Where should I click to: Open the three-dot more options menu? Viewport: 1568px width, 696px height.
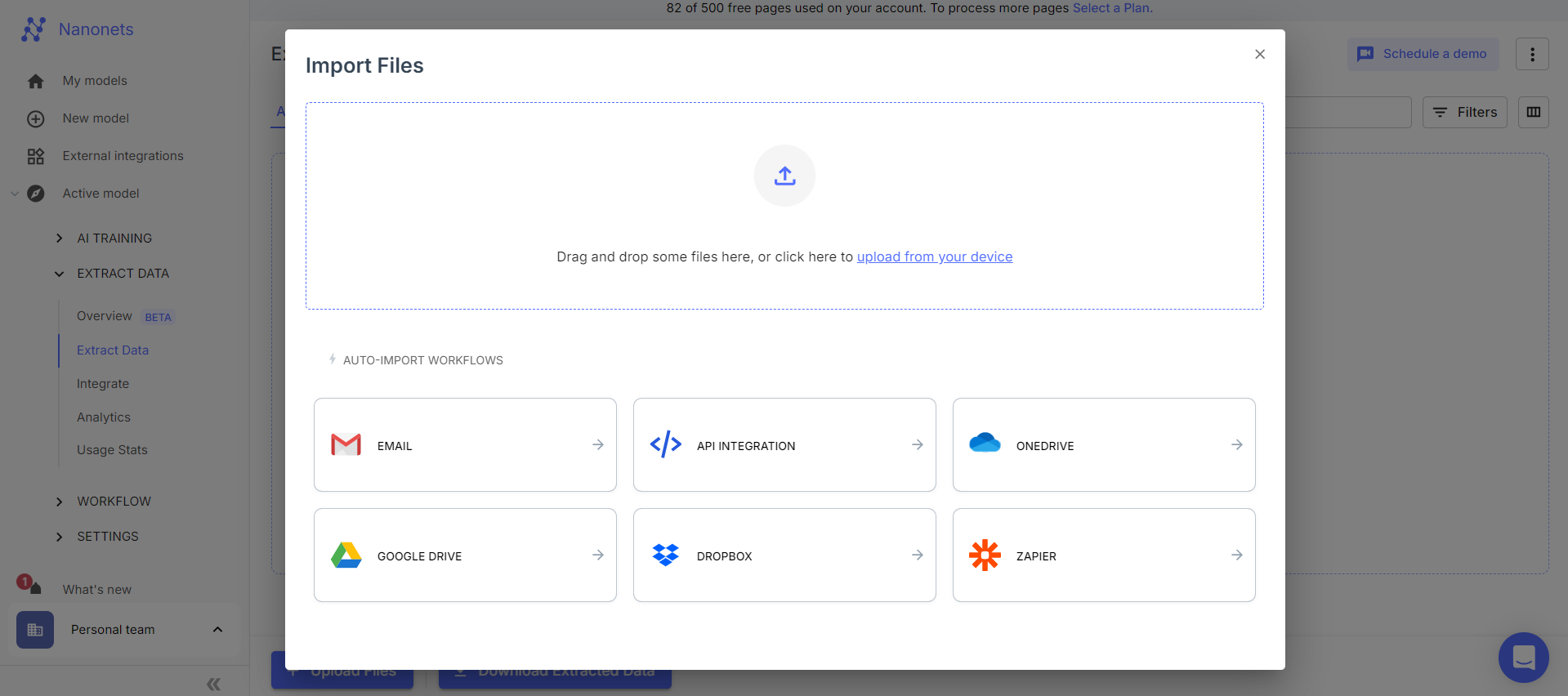coord(1532,54)
